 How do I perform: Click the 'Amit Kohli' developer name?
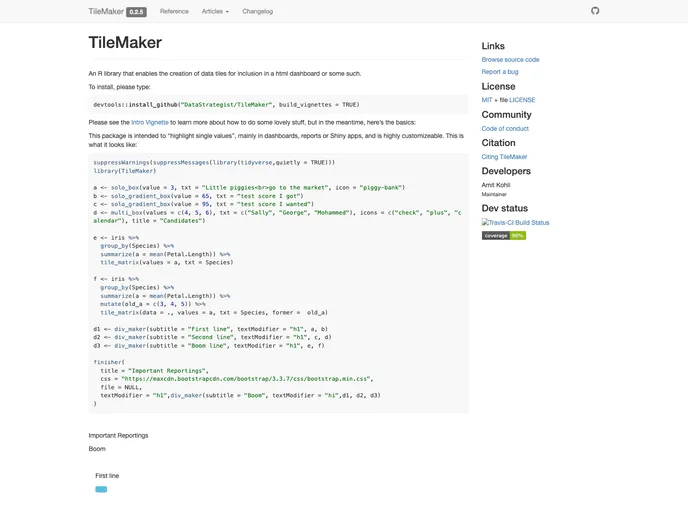[496, 185]
